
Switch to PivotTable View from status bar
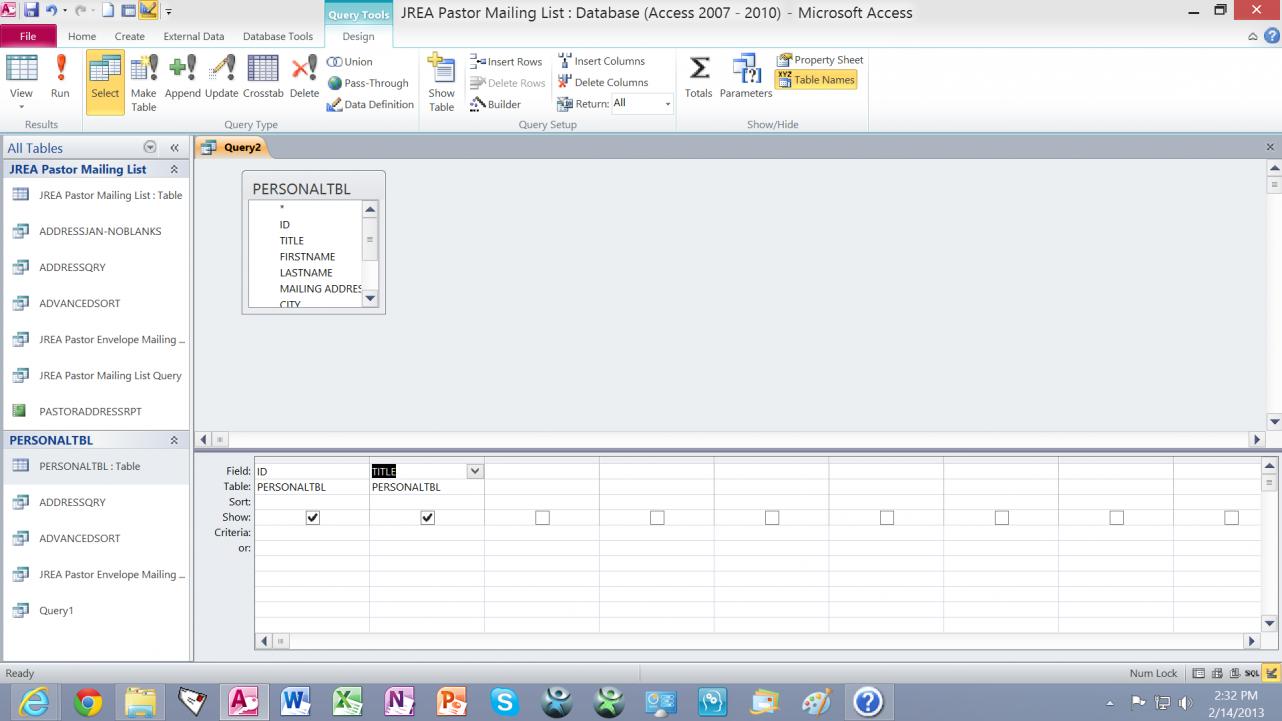tap(1217, 673)
